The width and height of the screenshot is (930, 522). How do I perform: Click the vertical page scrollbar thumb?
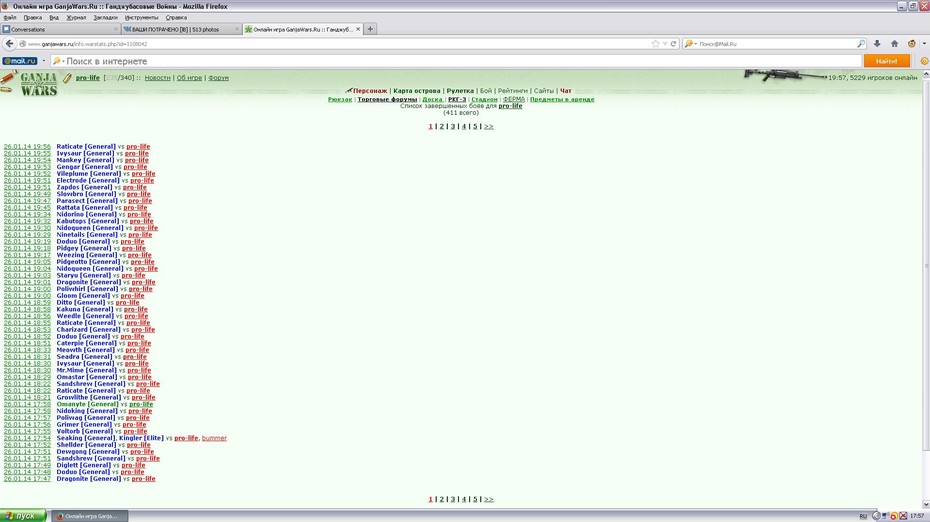926,265
